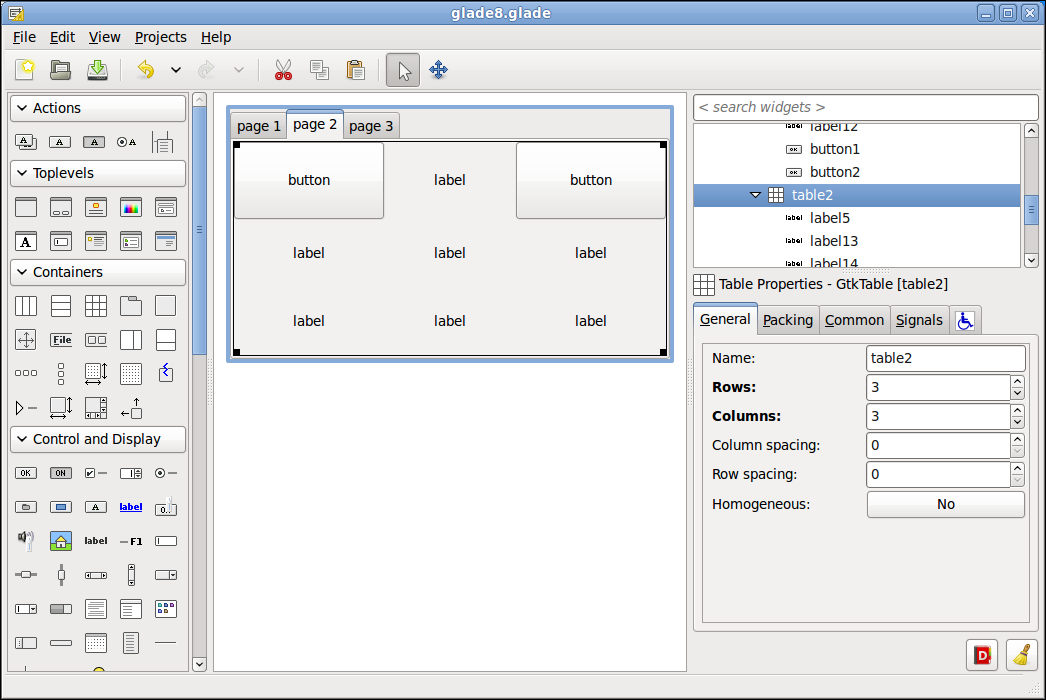
Task: Select label13 in the widget tree
Action: [x=834, y=241]
